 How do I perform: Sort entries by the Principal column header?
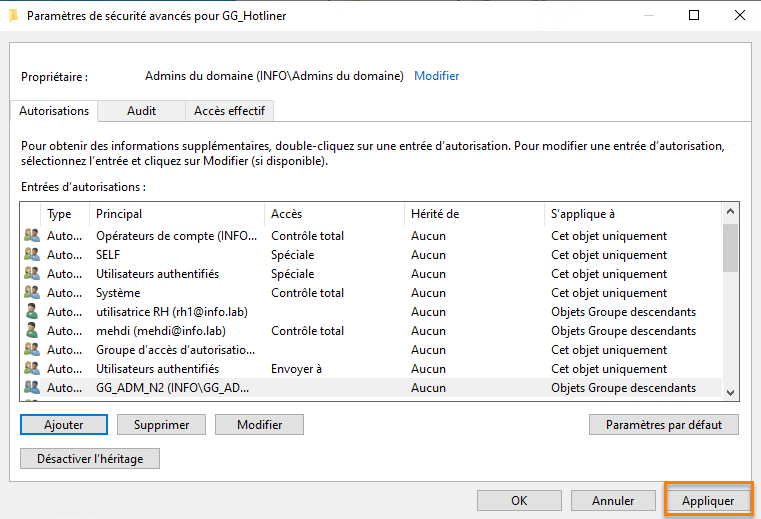[x=119, y=214]
